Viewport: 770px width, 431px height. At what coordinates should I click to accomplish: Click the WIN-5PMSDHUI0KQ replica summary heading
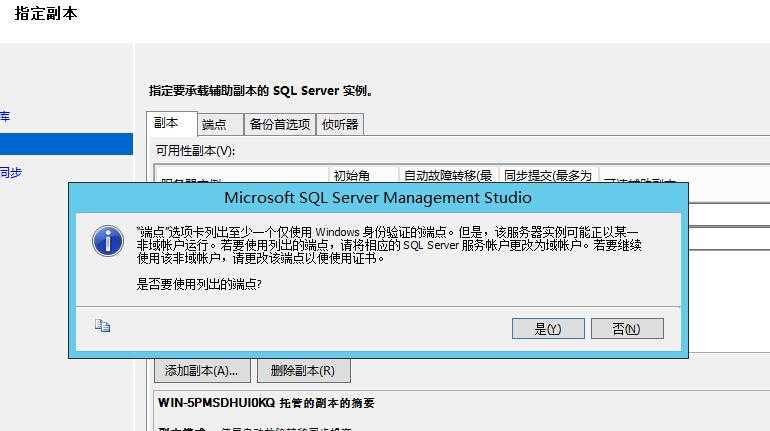pyautogui.click(x=266, y=403)
